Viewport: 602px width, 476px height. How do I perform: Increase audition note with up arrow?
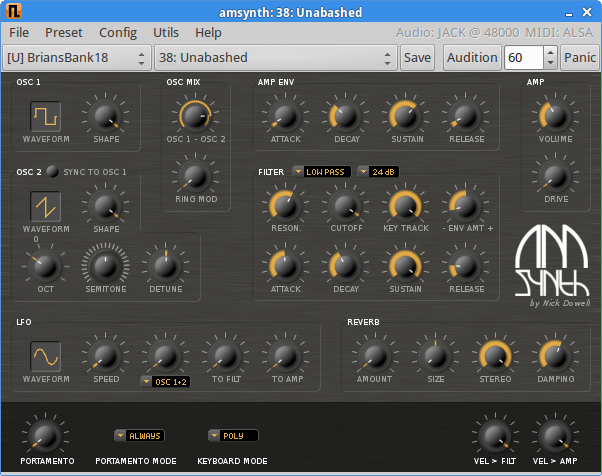click(551, 52)
